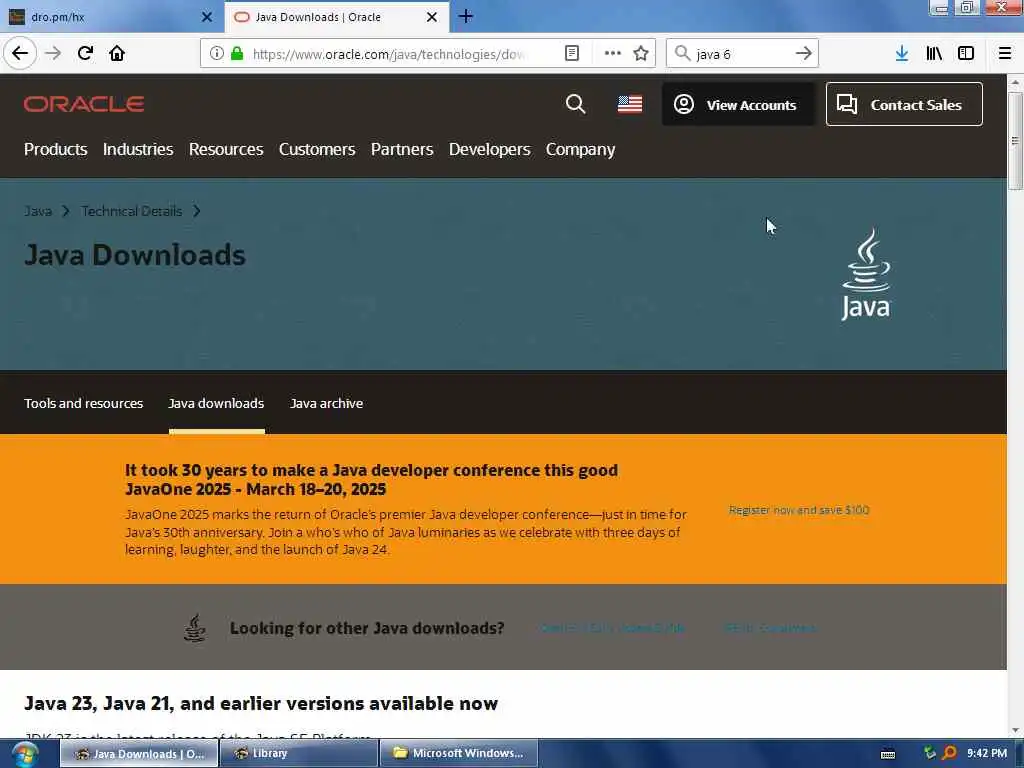Viewport: 1024px width, 768px height.
Task: Open the Library window from taskbar
Action: point(299,754)
